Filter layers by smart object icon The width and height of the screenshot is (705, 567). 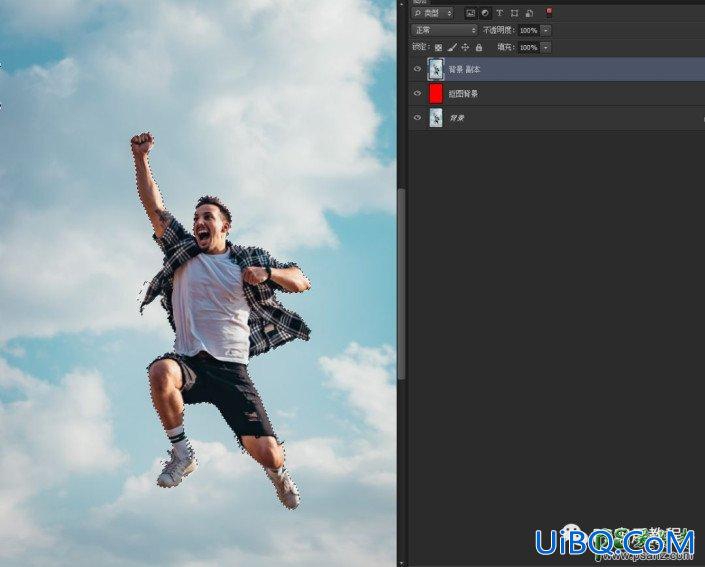pos(529,13)
